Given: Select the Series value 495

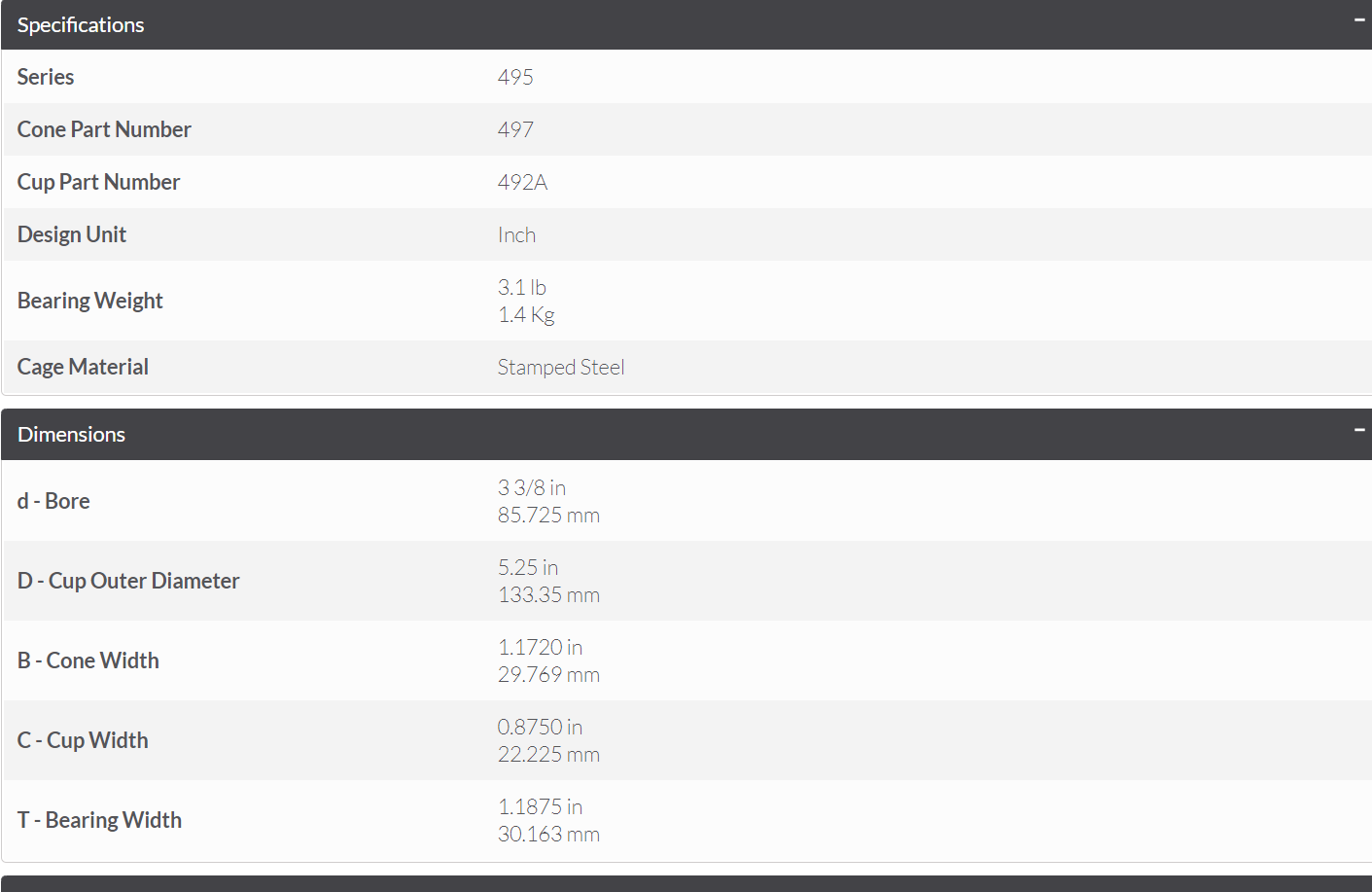Looking at the screenshot, I should (x=515, y=77).
